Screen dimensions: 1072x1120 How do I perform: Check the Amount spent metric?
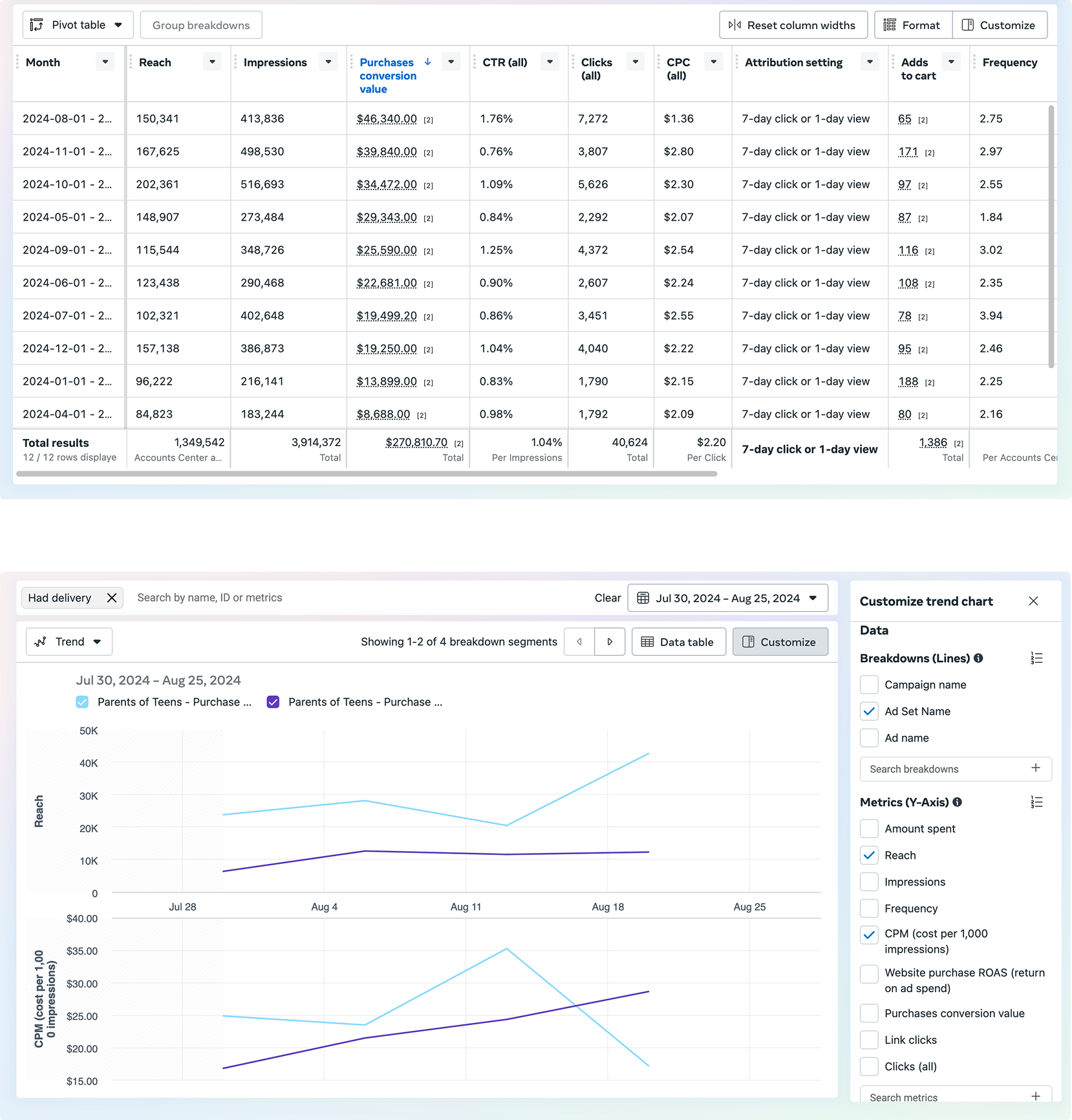coord(870,829)
